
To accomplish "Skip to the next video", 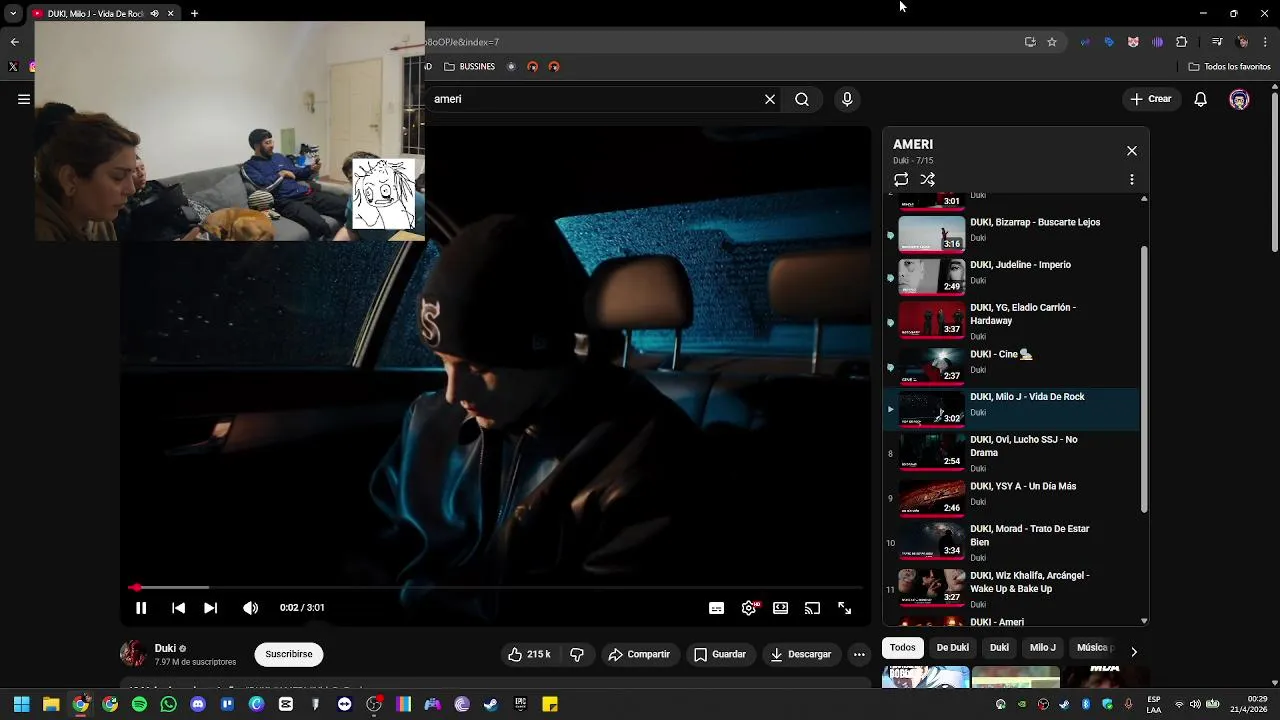I will pyautogui.click(x=210, y=608).
